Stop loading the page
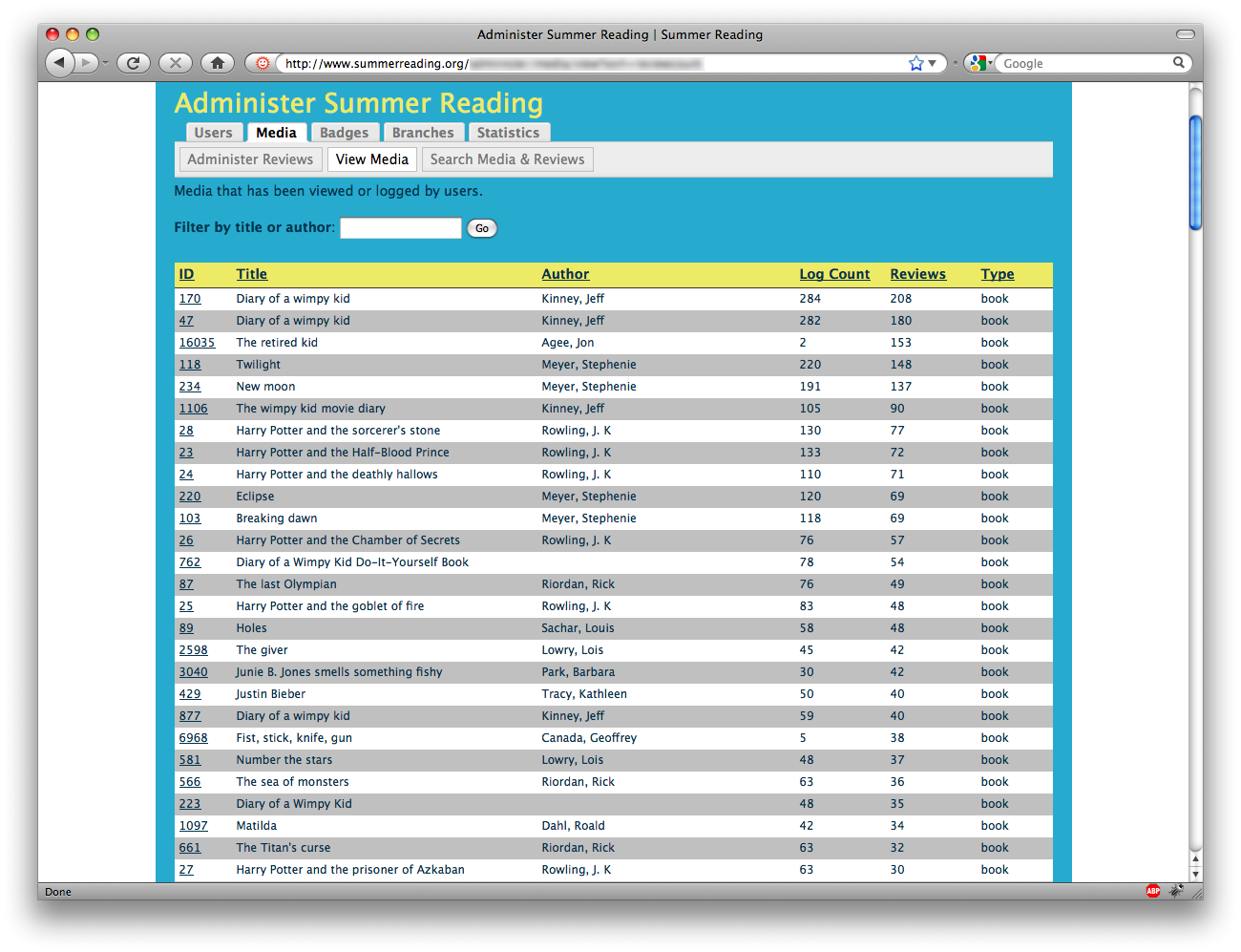This screenshot has height=952, width=1241. click(175, 63)
